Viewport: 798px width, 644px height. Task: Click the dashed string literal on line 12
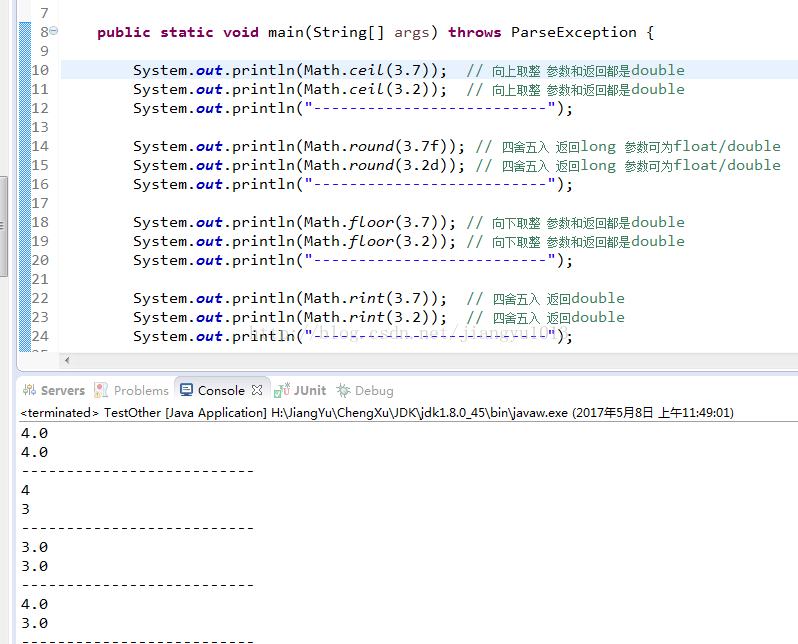[430, 108]
